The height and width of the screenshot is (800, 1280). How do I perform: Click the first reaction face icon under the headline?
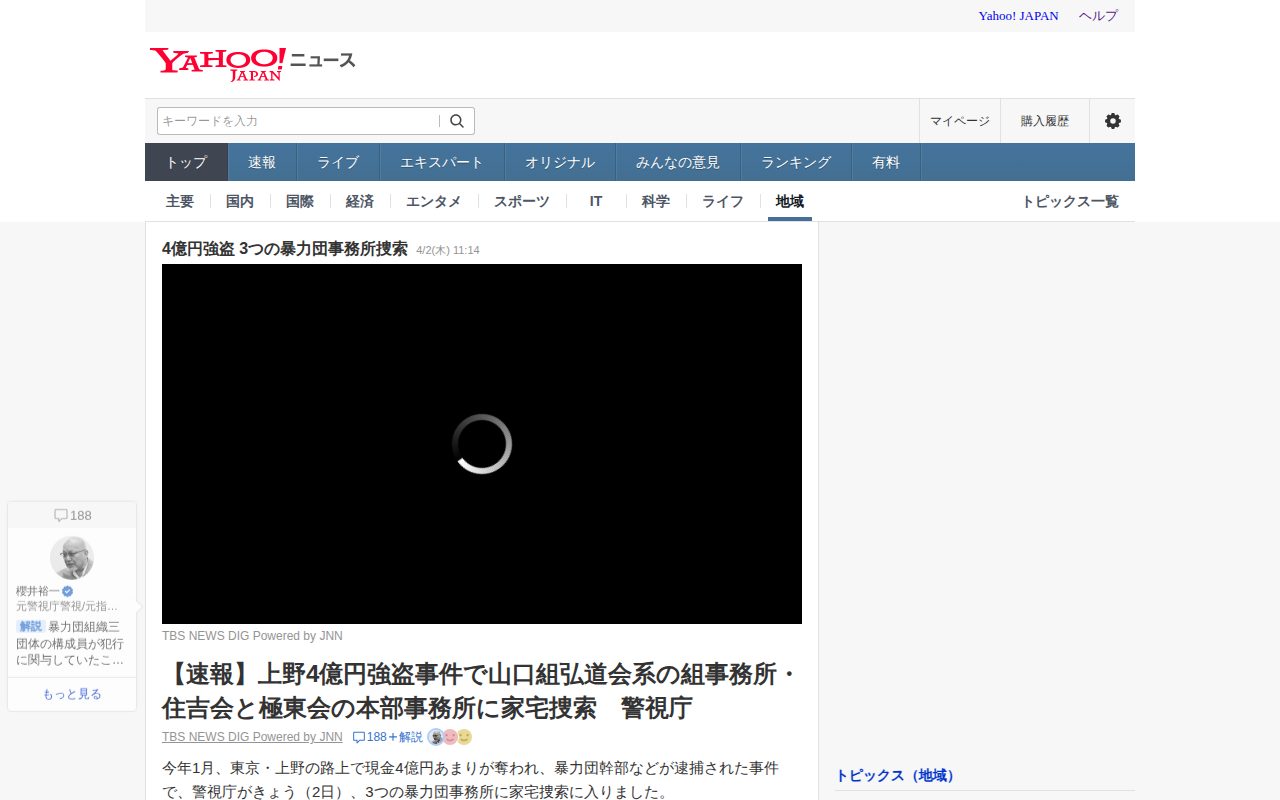tap(435, 736)
